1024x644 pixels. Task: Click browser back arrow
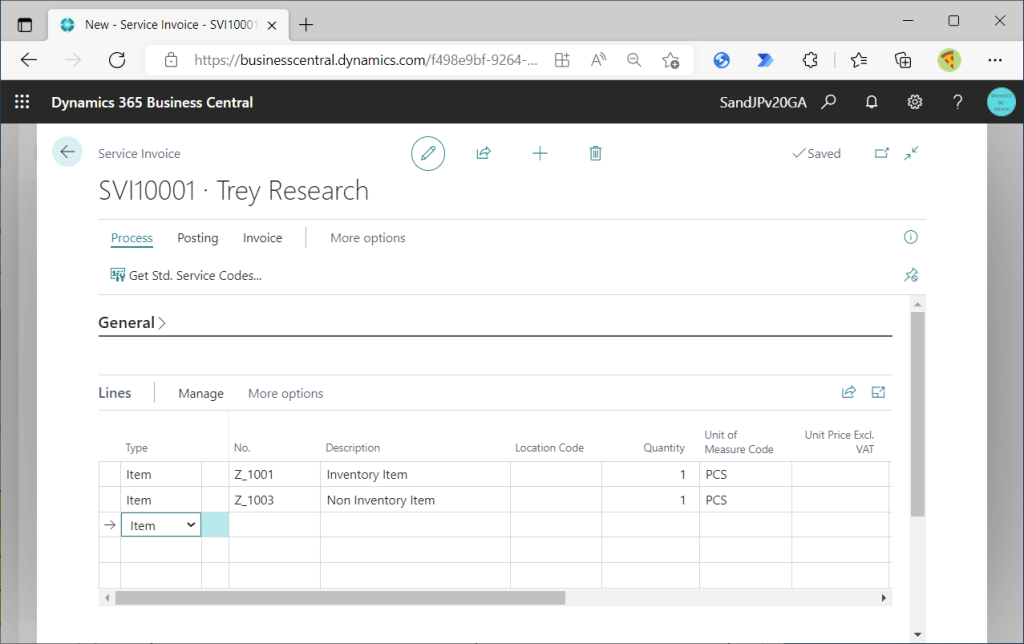(29, 60)
